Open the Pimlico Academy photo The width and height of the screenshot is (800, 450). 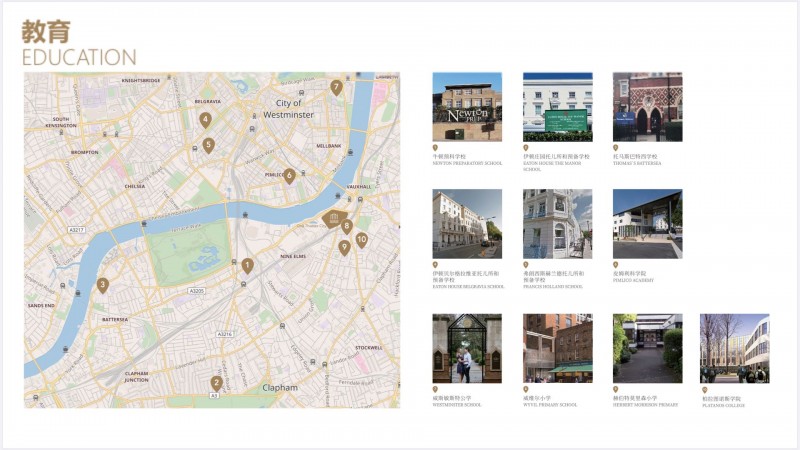point(647,224)
